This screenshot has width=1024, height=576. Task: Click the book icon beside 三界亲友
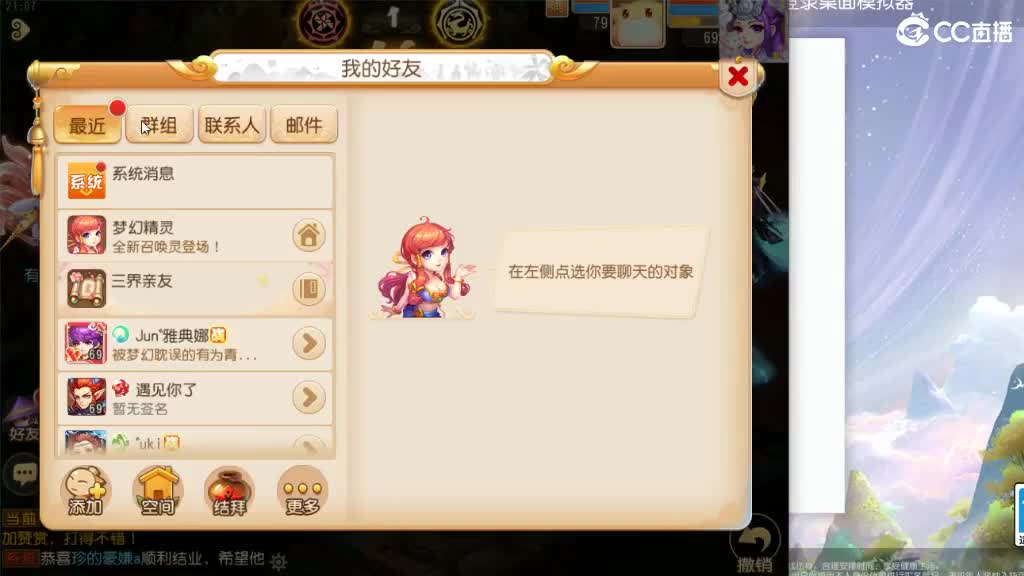pos(309,289)
